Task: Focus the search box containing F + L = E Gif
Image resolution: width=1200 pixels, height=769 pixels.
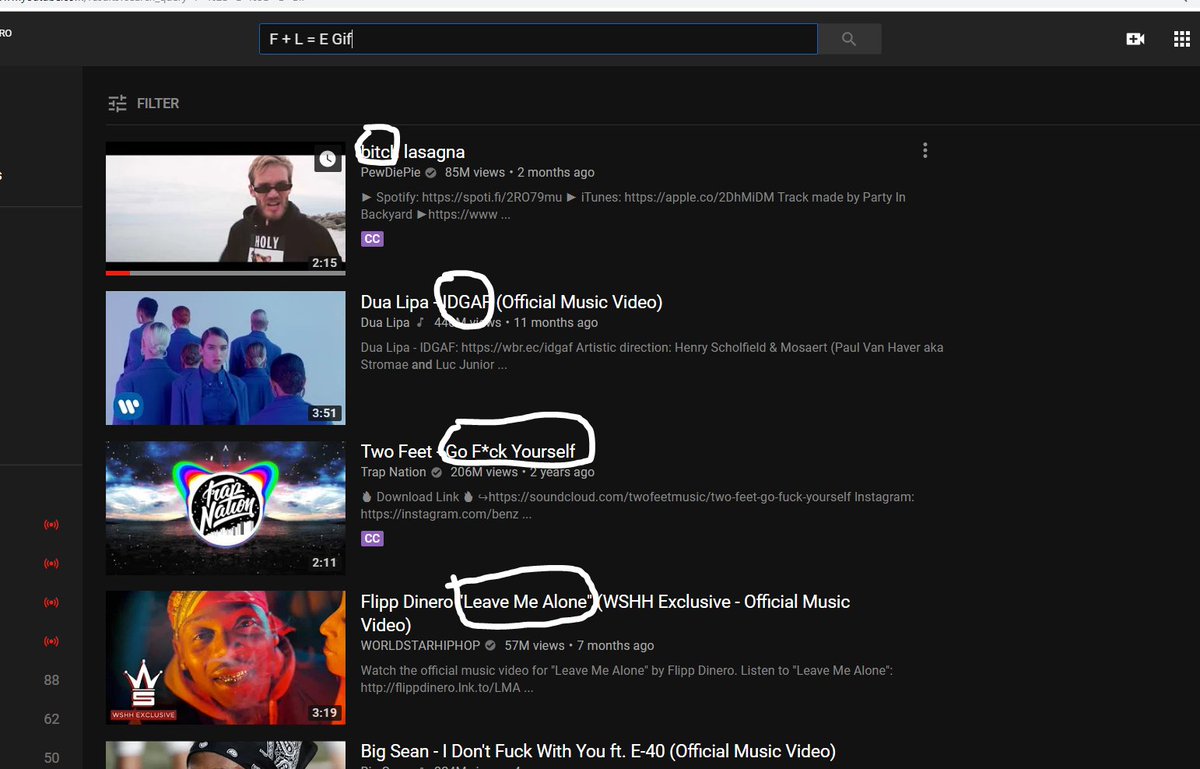Action: [x=538, y=39]
